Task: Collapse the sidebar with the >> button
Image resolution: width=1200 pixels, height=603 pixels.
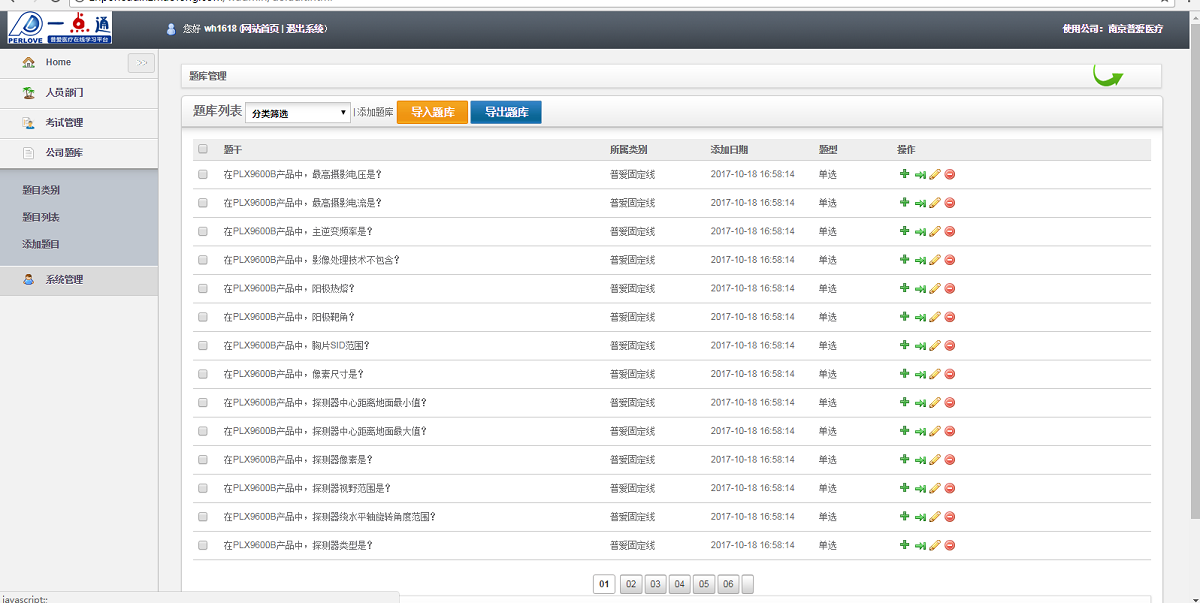Action: 141,63
